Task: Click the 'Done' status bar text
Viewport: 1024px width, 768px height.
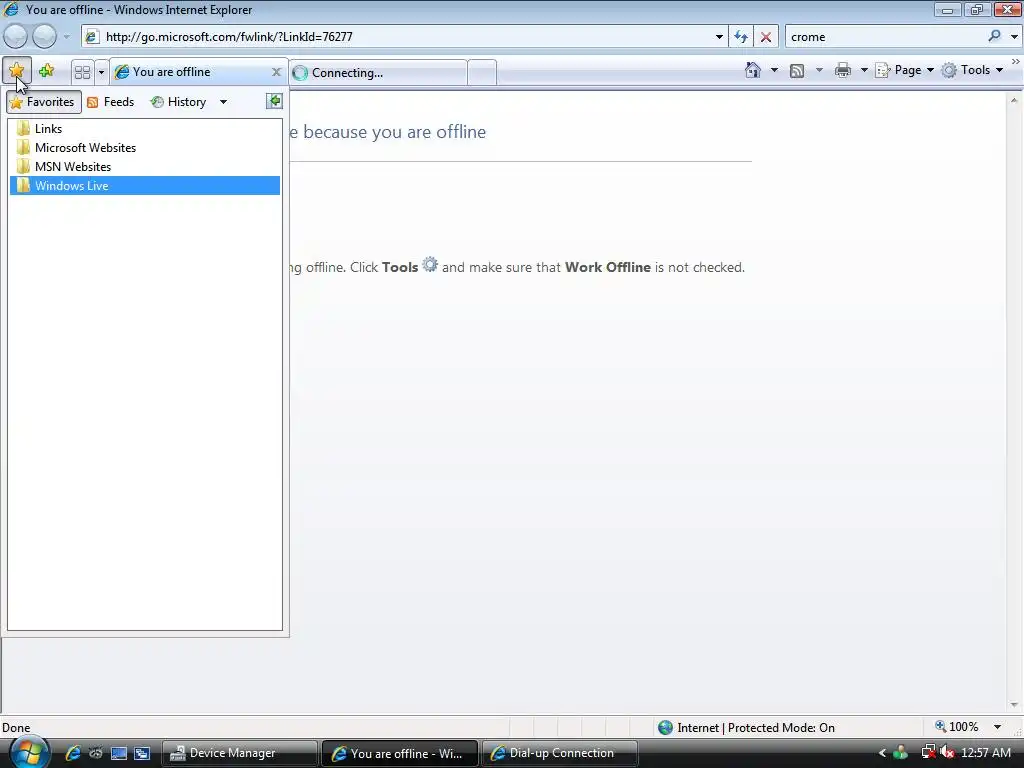Action: [16, 728]
